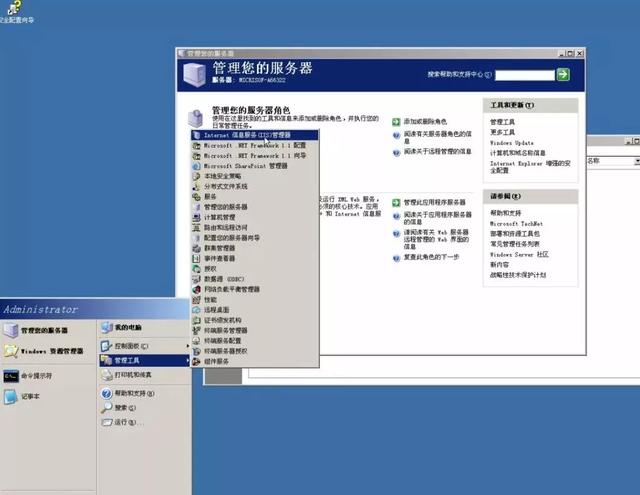Open Microsoft TechNet link

click(516, 224)
